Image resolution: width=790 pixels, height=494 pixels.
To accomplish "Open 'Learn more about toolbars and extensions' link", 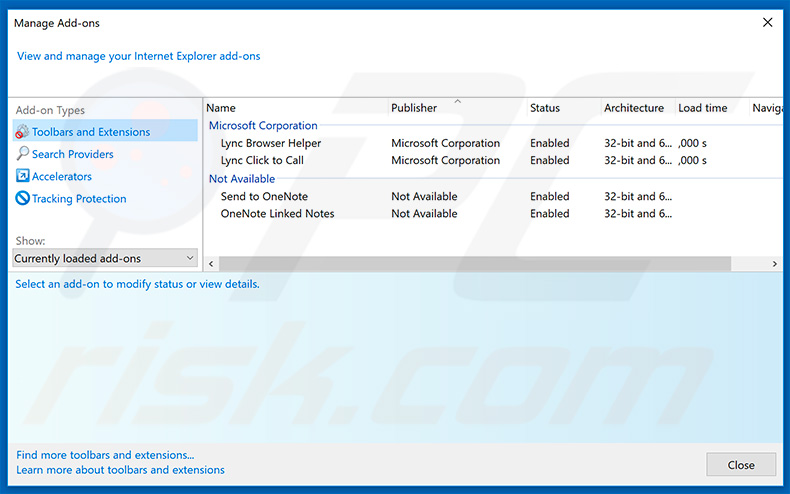I will (x=120, y=470).
